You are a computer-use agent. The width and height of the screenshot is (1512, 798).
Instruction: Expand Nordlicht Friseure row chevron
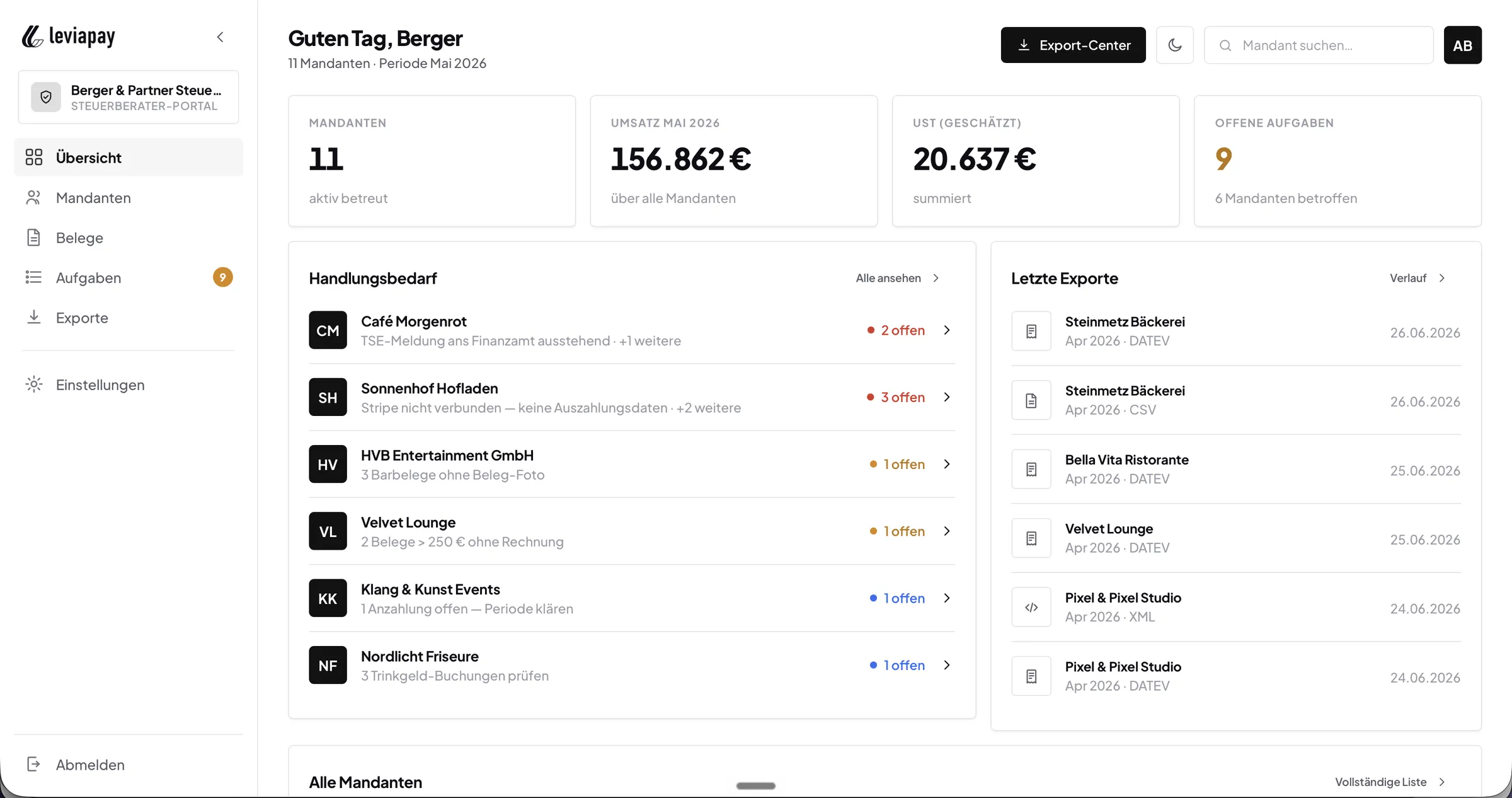click(x=946, y=665)
